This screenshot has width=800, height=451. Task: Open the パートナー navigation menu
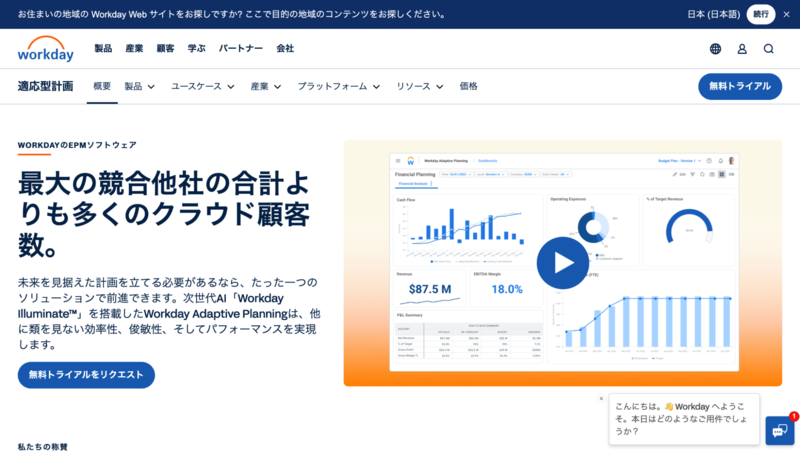(241, 48)
